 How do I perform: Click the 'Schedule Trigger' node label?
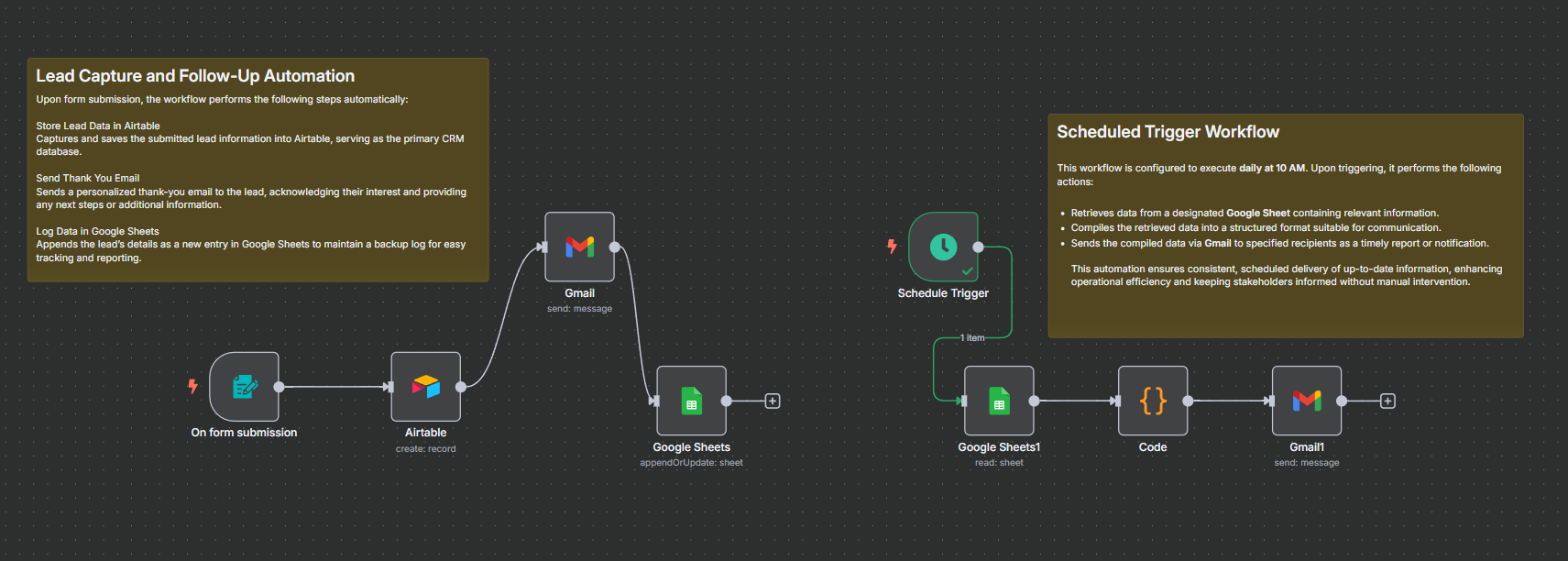pyautogui.click(x=943, y=293)
